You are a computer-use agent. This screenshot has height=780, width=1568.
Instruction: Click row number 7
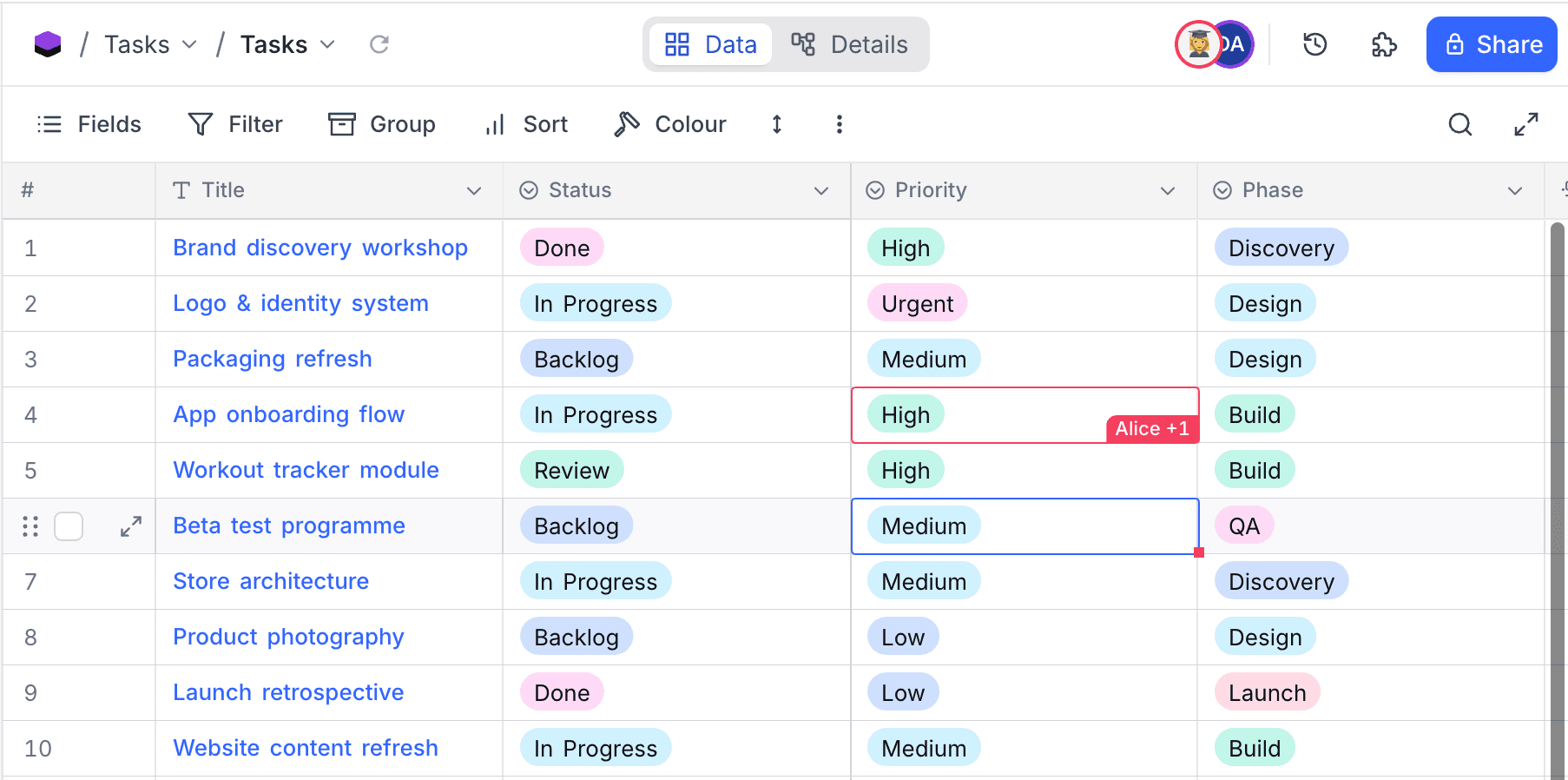30,581
